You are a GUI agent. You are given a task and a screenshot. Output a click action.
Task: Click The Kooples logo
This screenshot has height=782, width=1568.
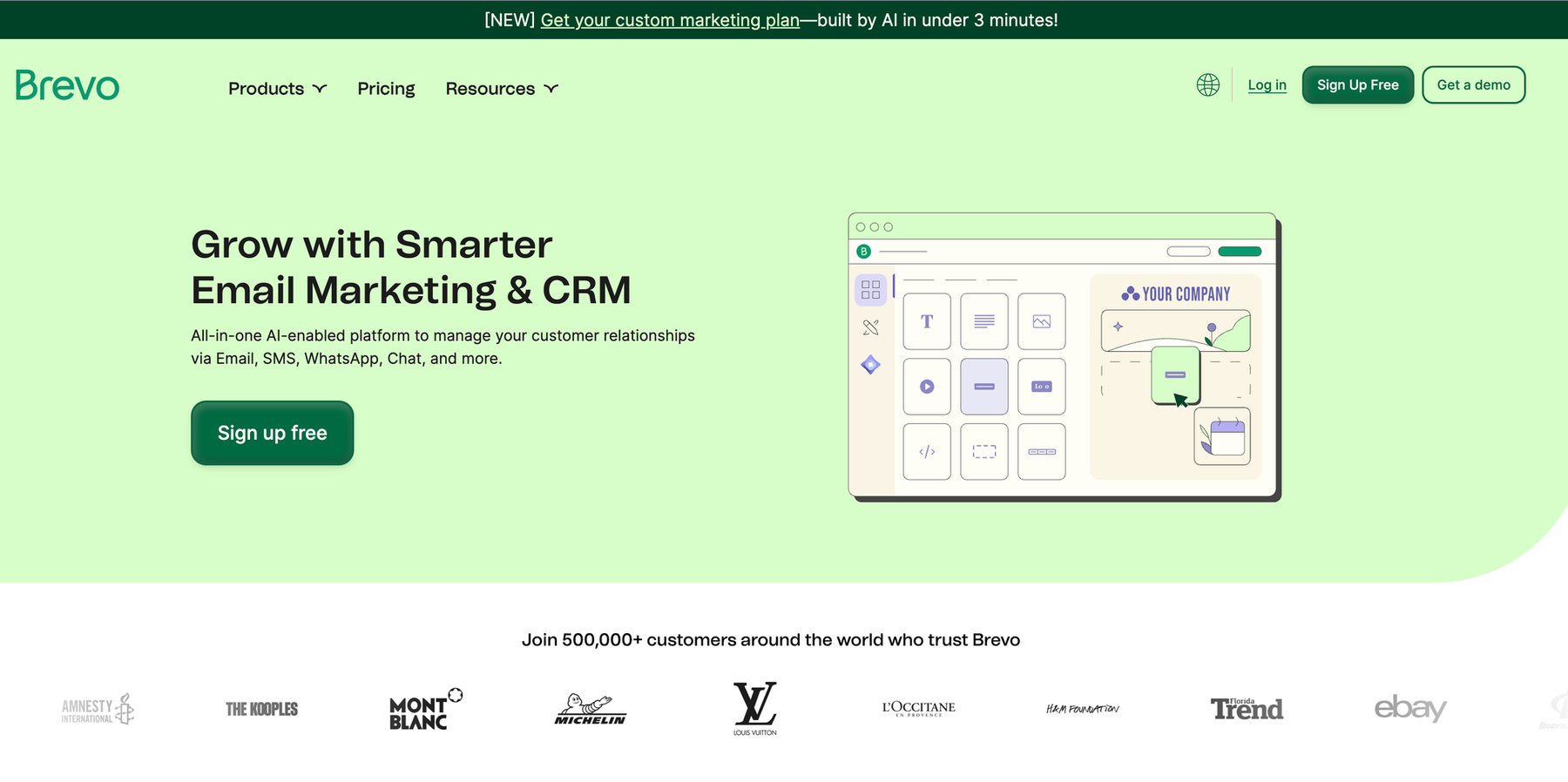click(261, 710)
